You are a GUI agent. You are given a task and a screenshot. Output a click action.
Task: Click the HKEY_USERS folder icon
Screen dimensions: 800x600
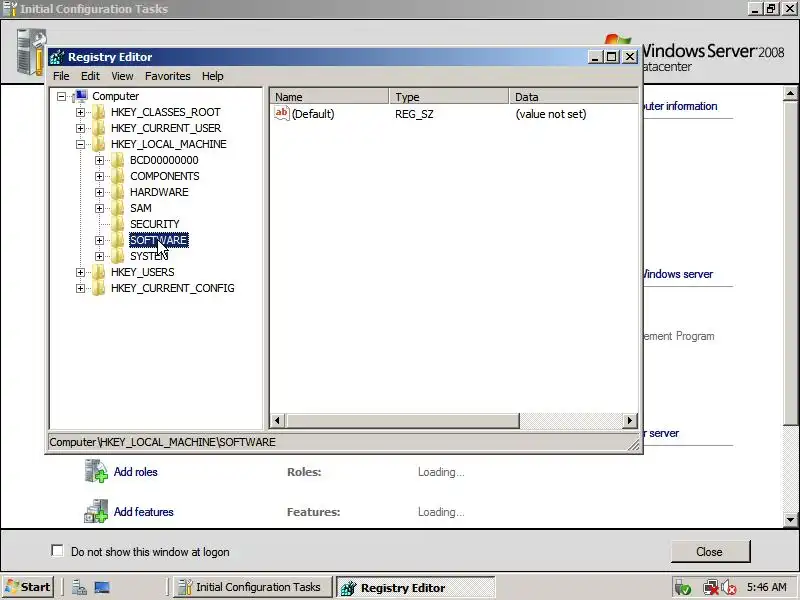coord(99,272)
